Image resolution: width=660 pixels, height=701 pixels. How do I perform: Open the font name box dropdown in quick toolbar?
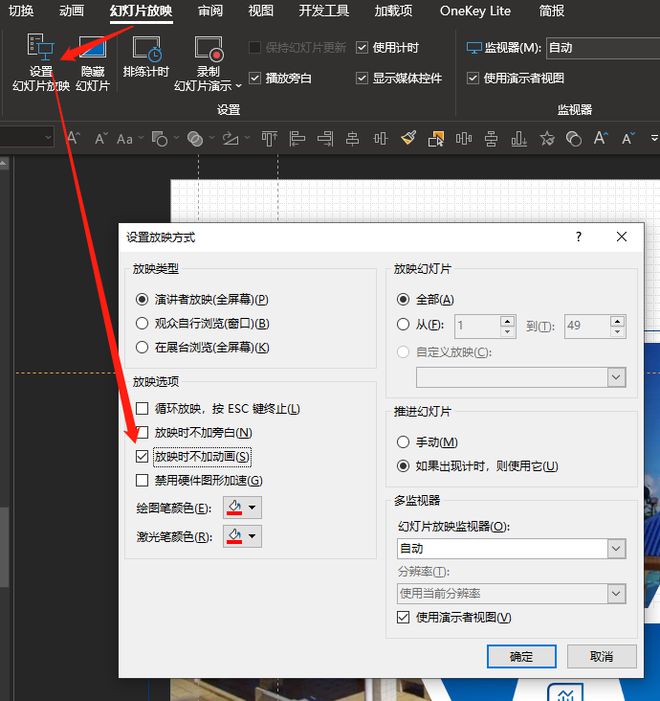[47, 138]
